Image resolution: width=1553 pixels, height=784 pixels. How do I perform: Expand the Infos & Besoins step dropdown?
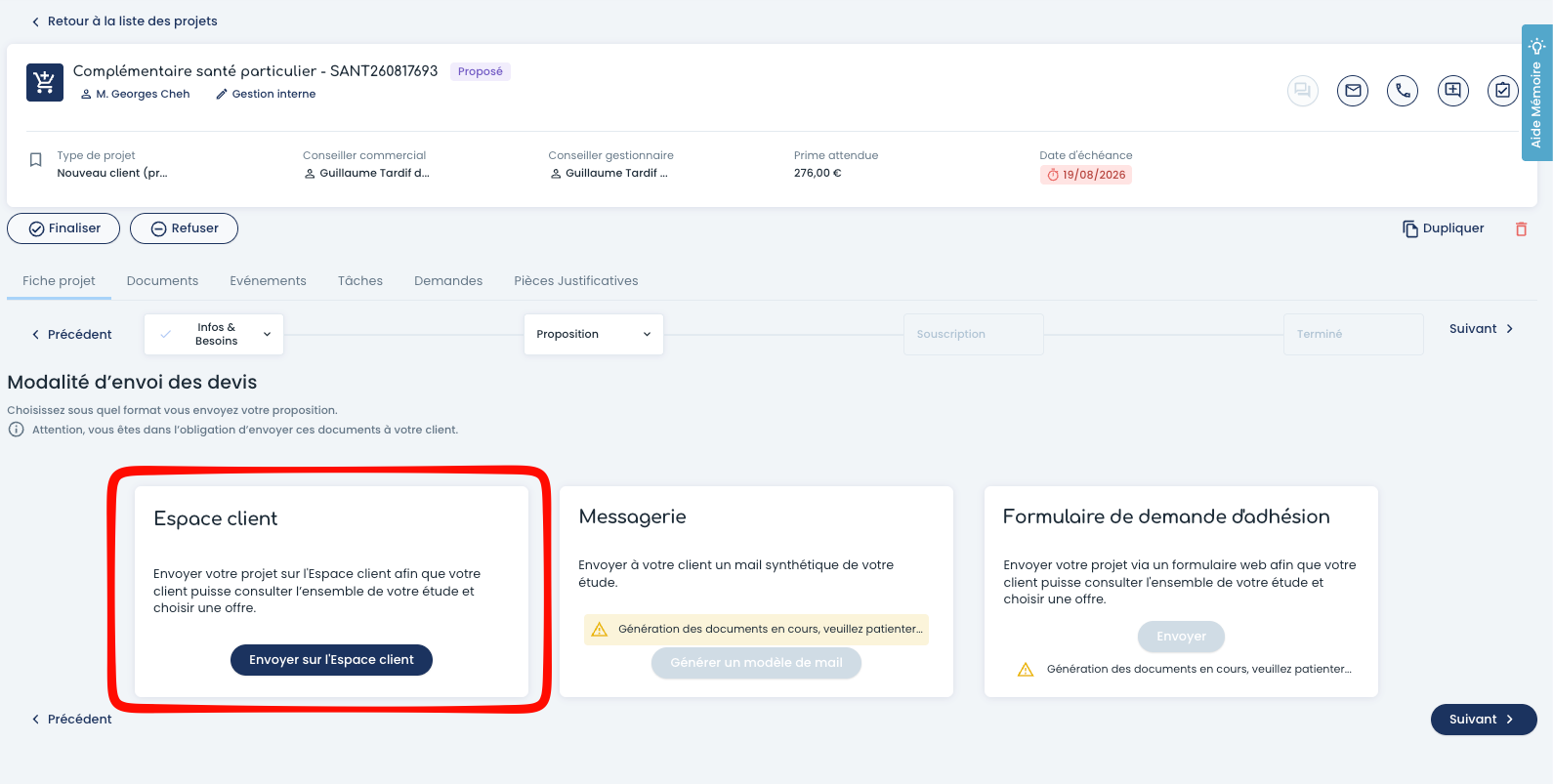pos(267,334)
